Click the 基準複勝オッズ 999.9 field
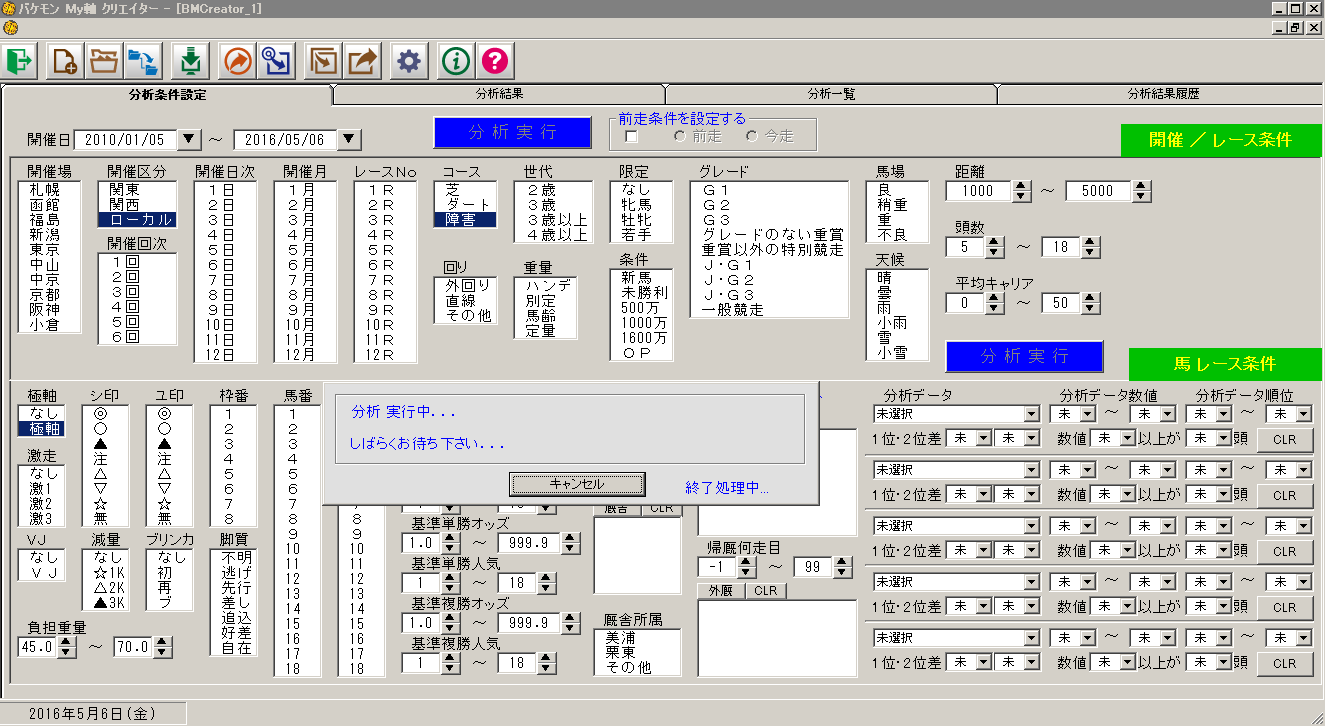 [x=529, y=623]
